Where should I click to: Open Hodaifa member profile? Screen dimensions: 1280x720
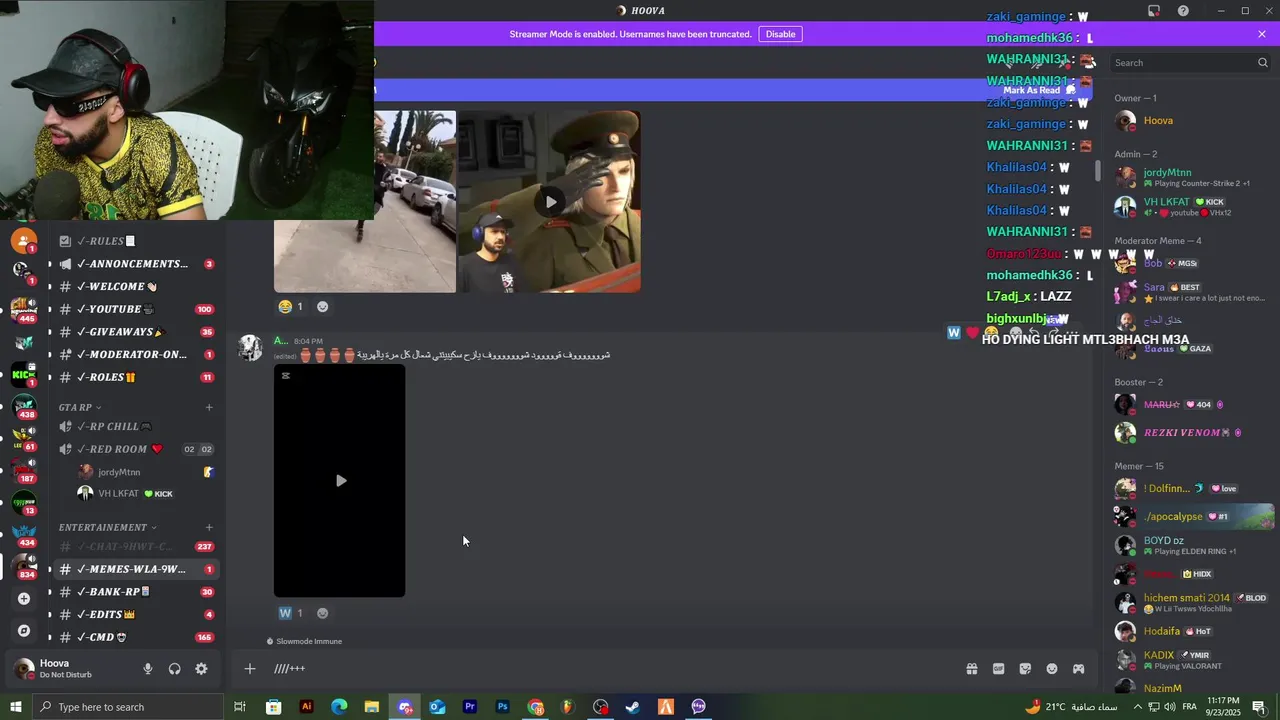[1192, 631]
